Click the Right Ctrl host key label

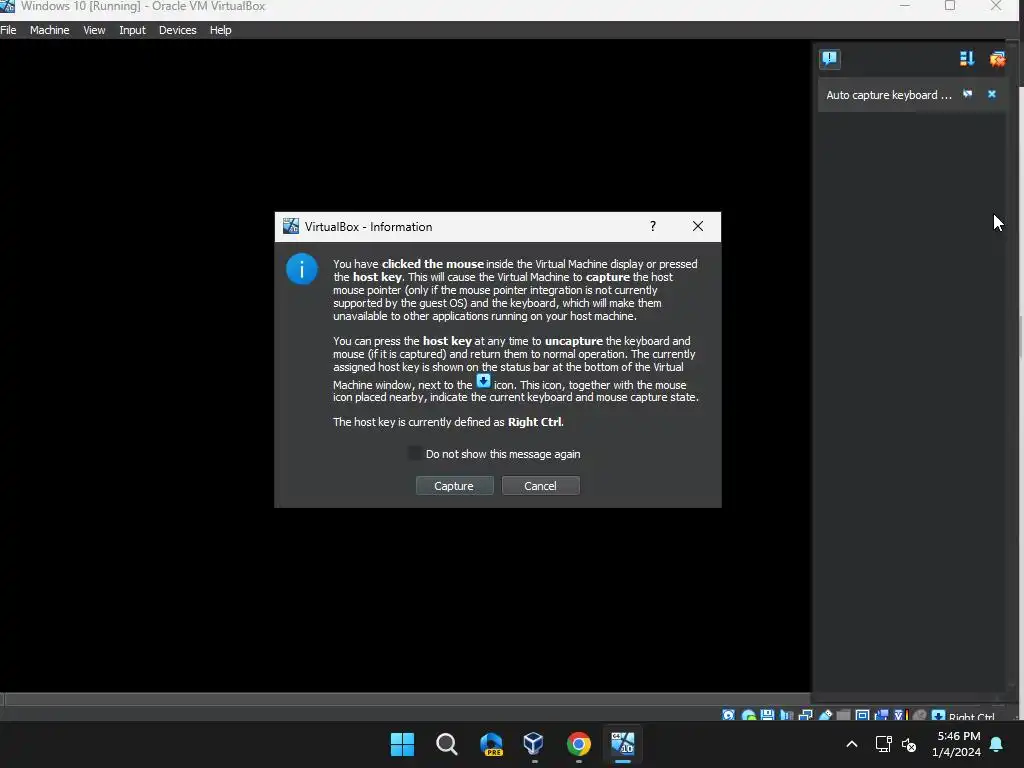(972, 716)
